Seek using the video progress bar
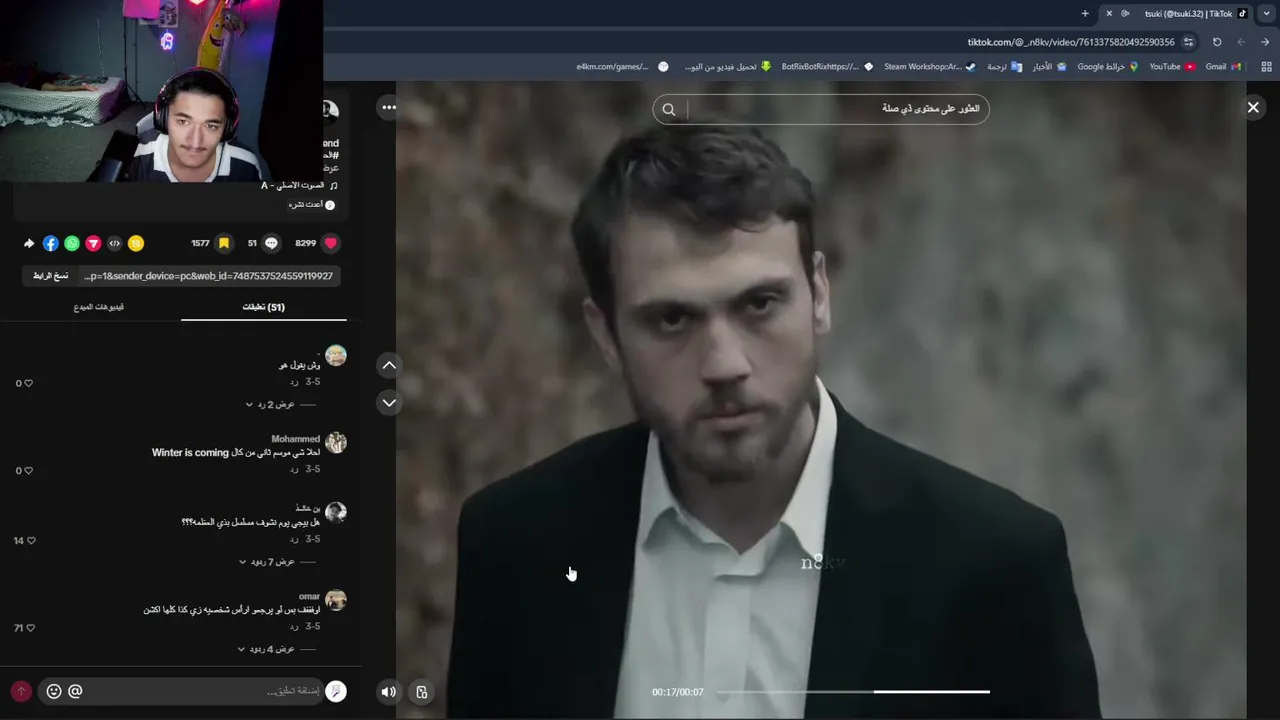Screen dimensions: 1280x720 click(853, 691)
